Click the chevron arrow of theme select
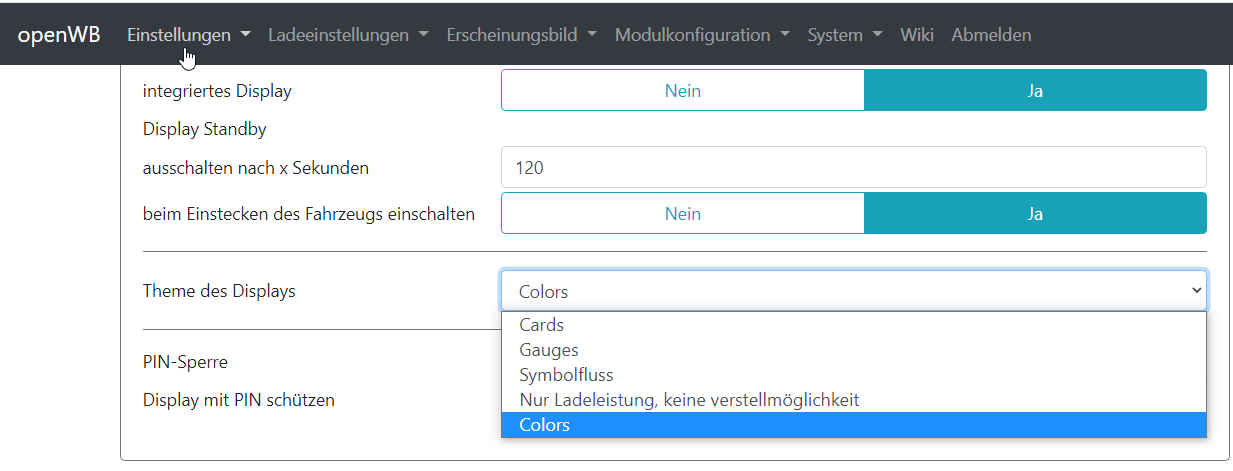The height and width of the screenshot is (471, 1233). 1196,291
